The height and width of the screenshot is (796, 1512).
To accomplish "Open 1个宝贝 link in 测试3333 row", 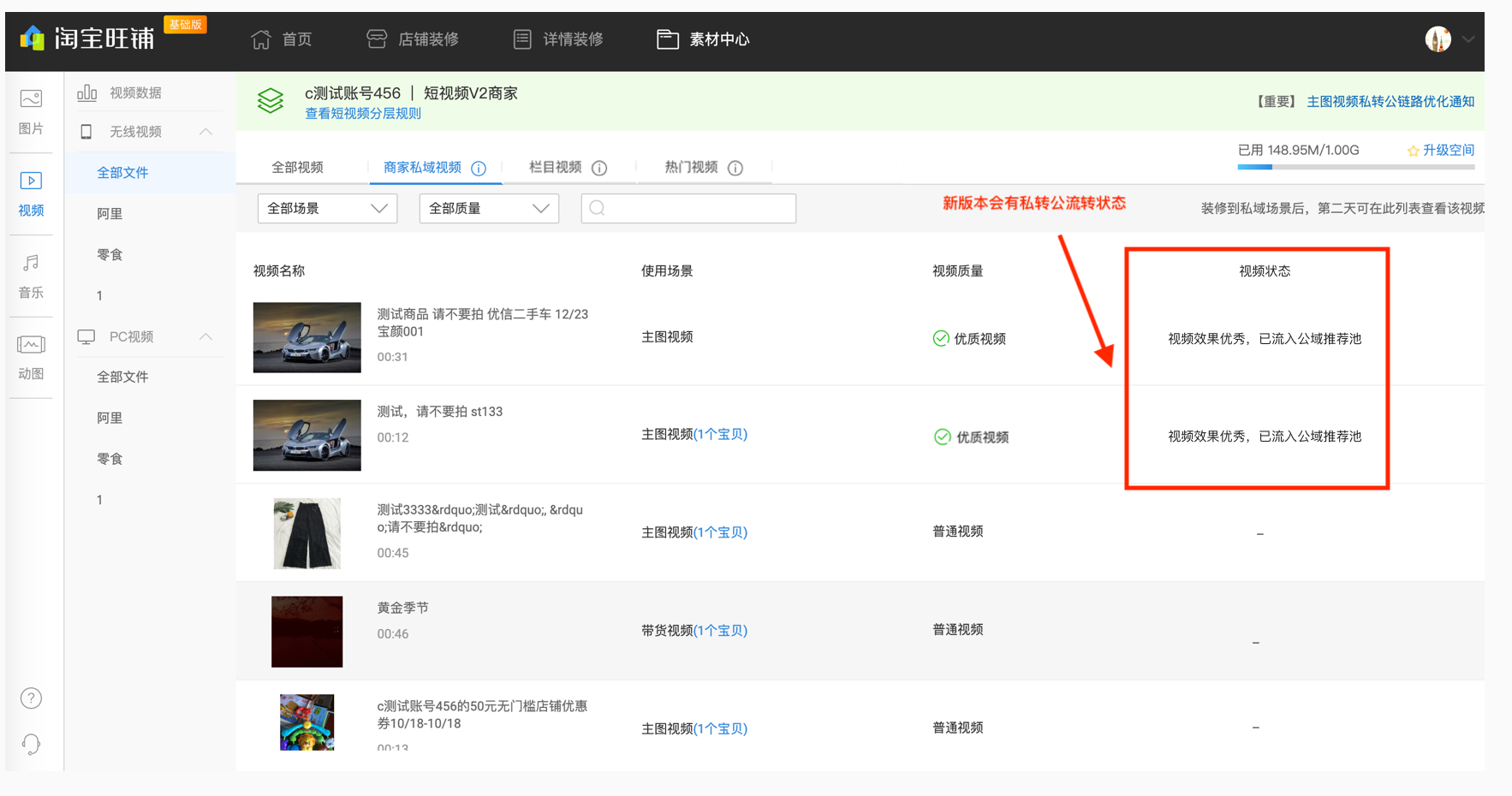I will 720,532.
